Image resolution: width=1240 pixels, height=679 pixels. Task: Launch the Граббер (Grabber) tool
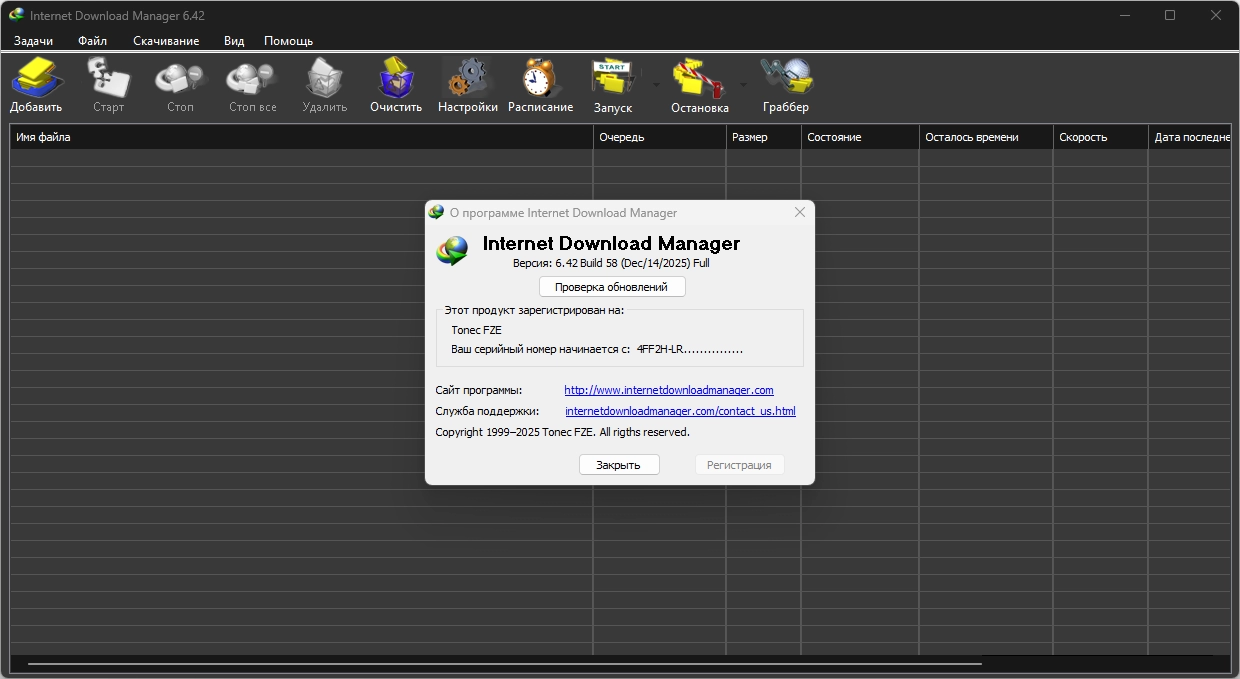[785, 84]
